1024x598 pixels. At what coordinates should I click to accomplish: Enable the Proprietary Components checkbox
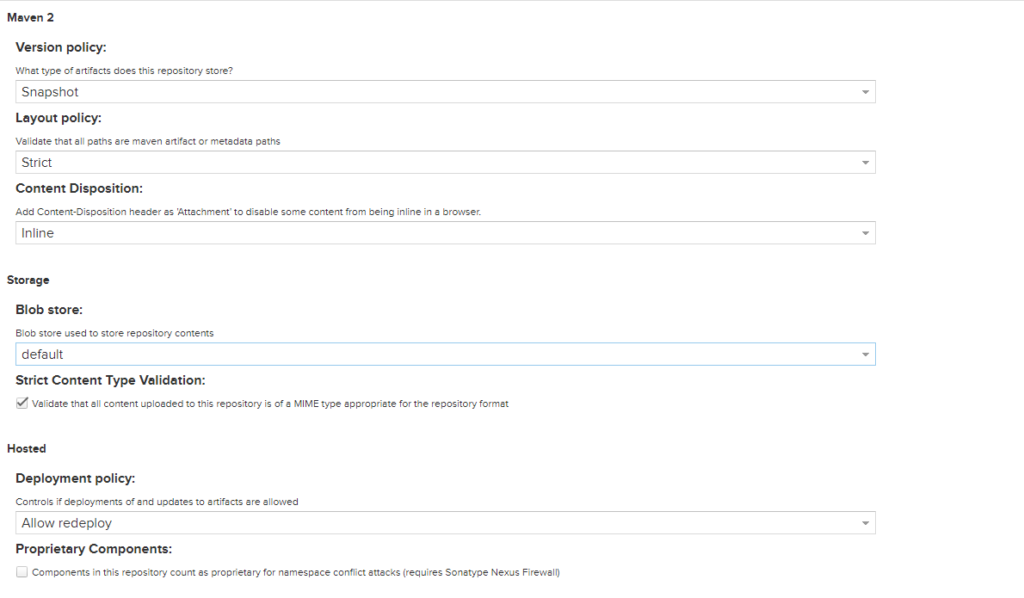pyautogui.click(x=22, y=573)
